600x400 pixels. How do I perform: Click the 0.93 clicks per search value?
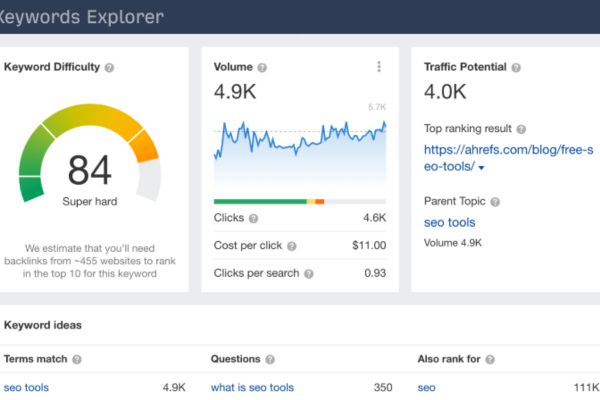click(375, 273)
